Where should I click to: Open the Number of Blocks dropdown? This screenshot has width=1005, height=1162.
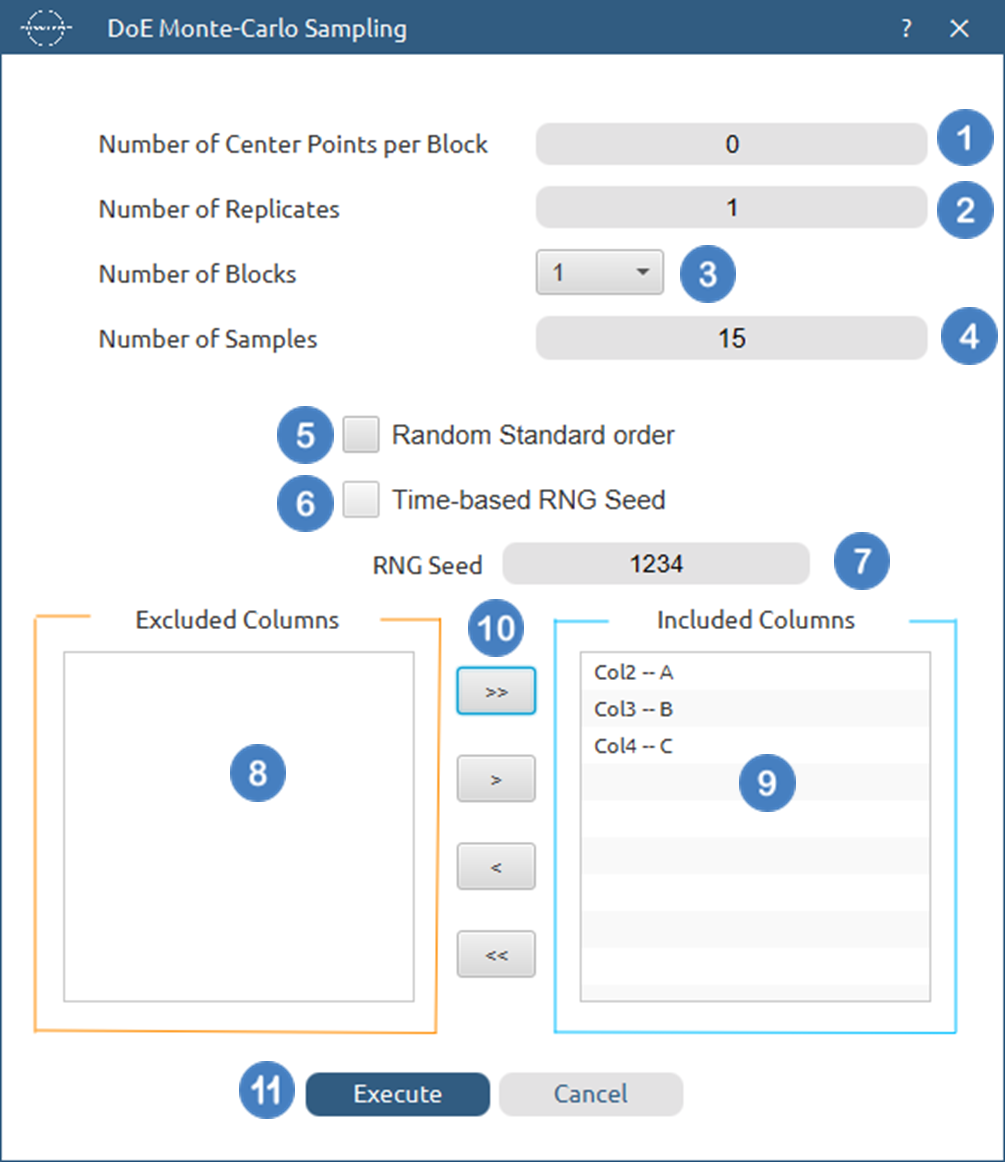point(599,272)
